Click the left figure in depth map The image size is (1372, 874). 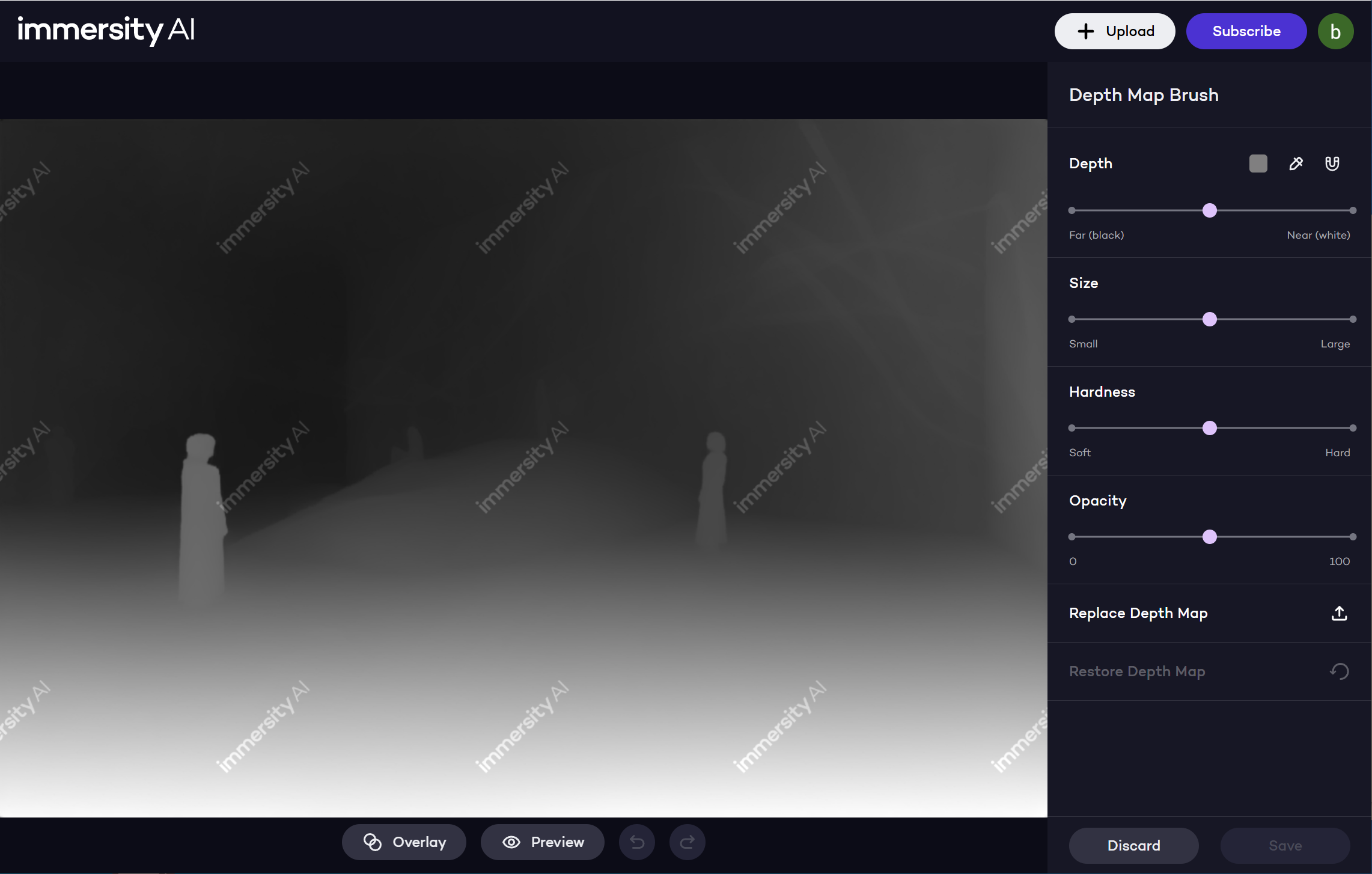tap(202, 517)
